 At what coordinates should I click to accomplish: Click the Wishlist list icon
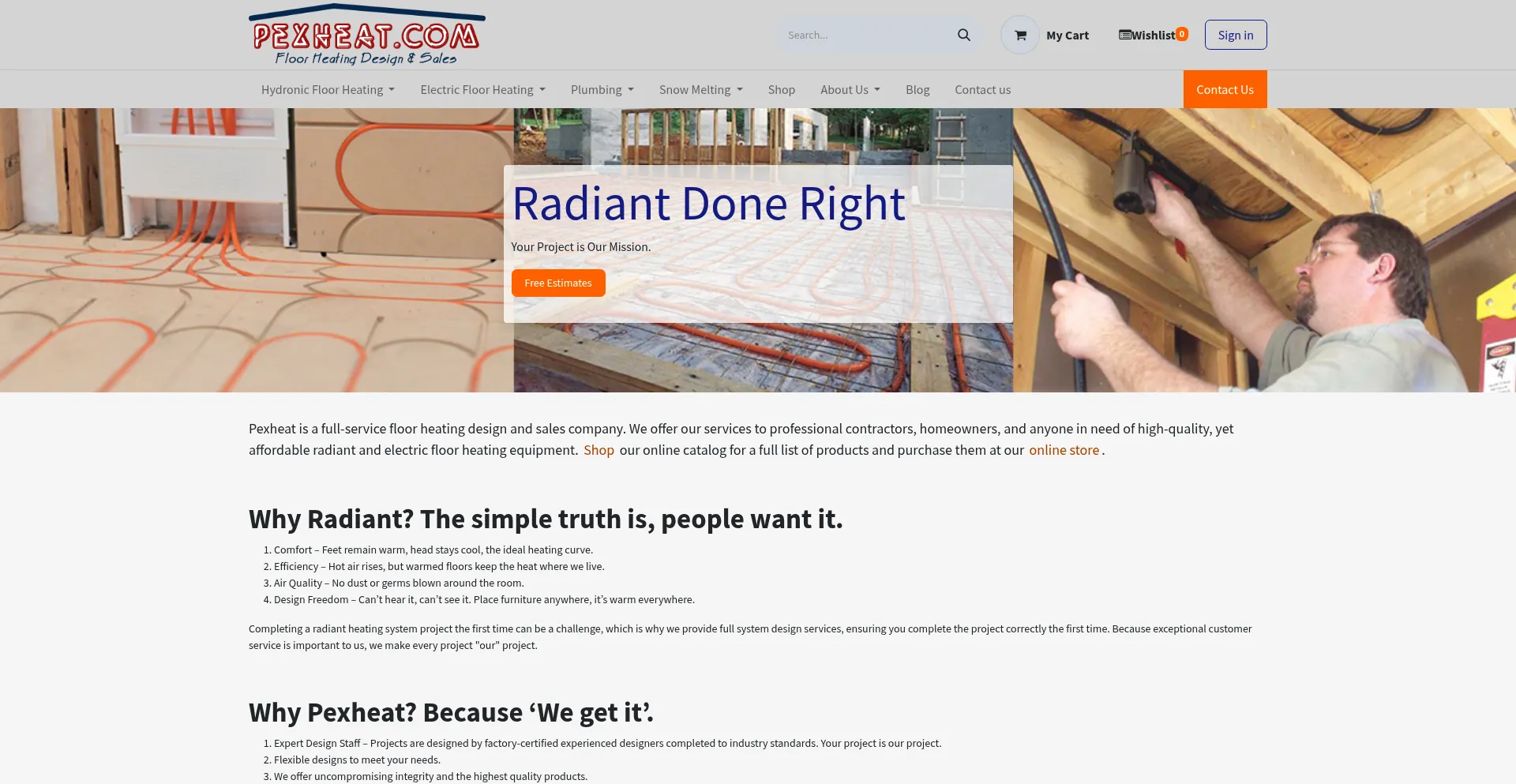(x=1124, y=35)
